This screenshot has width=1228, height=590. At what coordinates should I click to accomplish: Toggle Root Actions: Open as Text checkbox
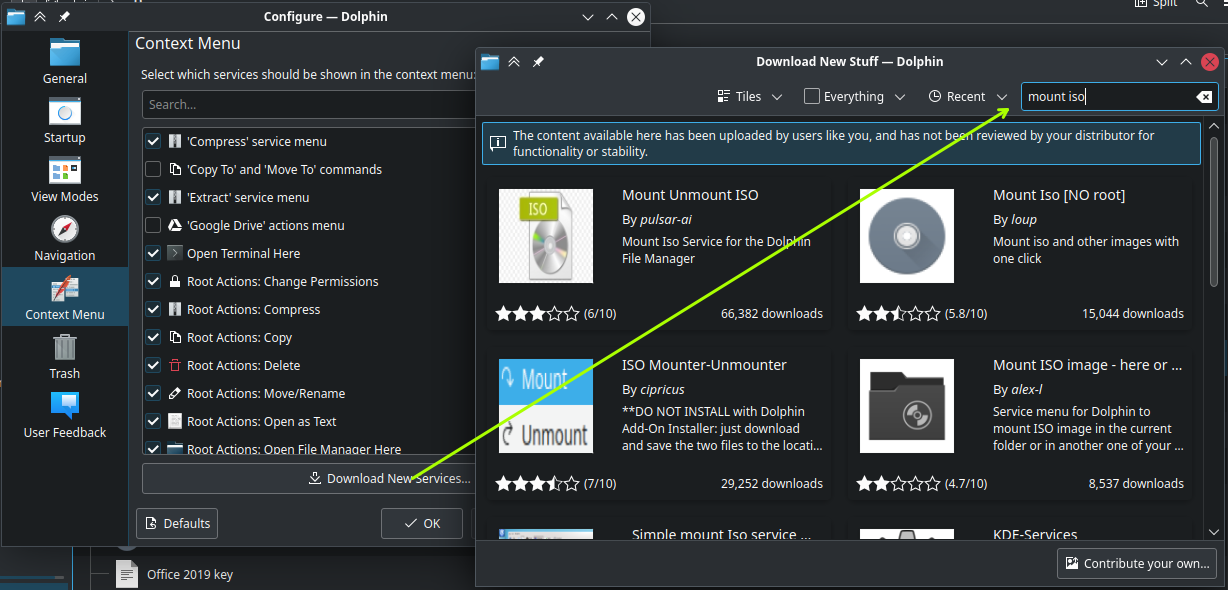(x=153, y=422)
